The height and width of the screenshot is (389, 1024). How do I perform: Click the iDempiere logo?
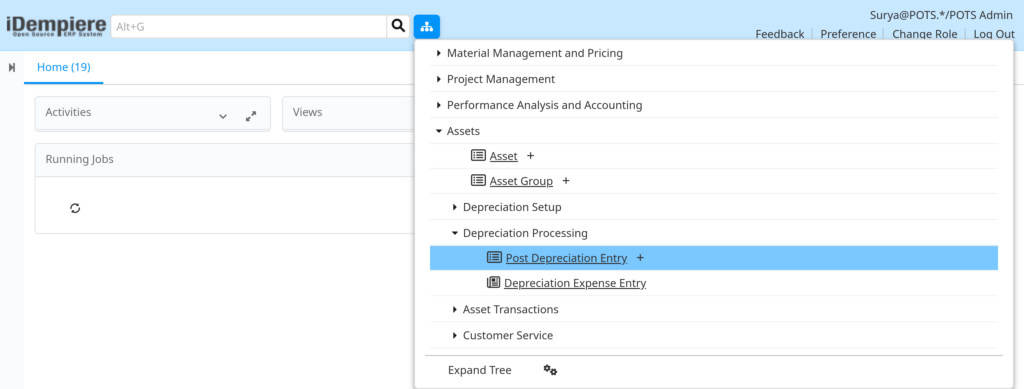coord(56,26)
